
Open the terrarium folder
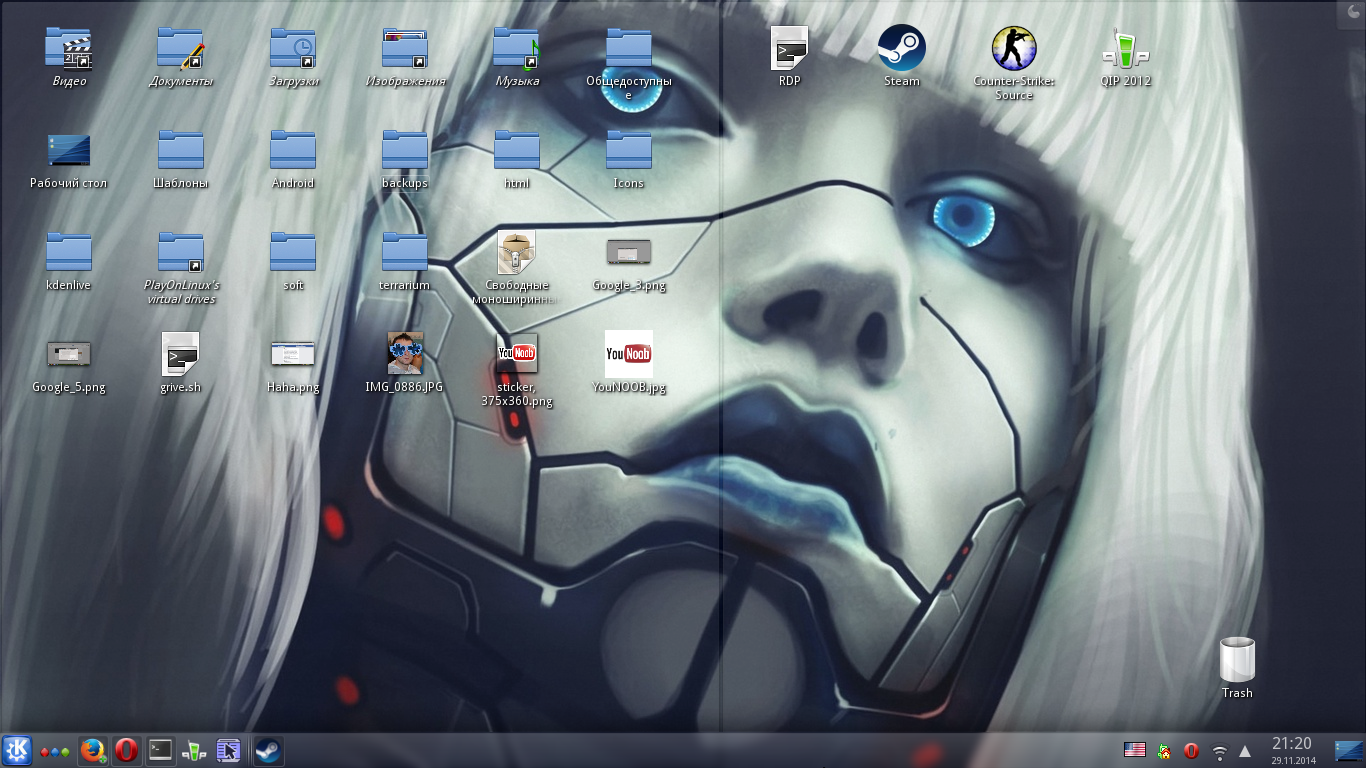click(405, 252)
